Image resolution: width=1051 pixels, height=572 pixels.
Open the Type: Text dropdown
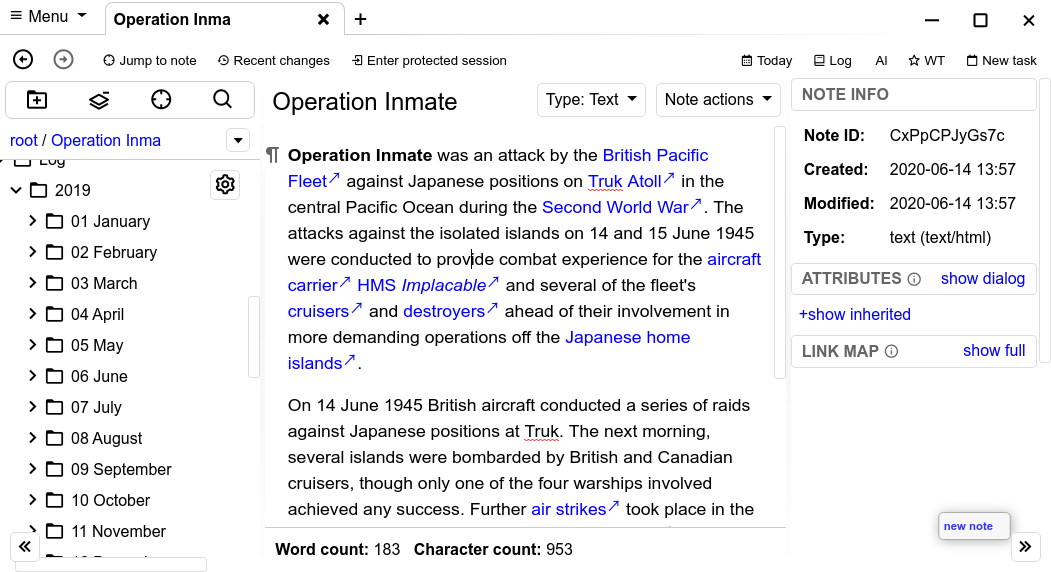(x=591, y=100)
